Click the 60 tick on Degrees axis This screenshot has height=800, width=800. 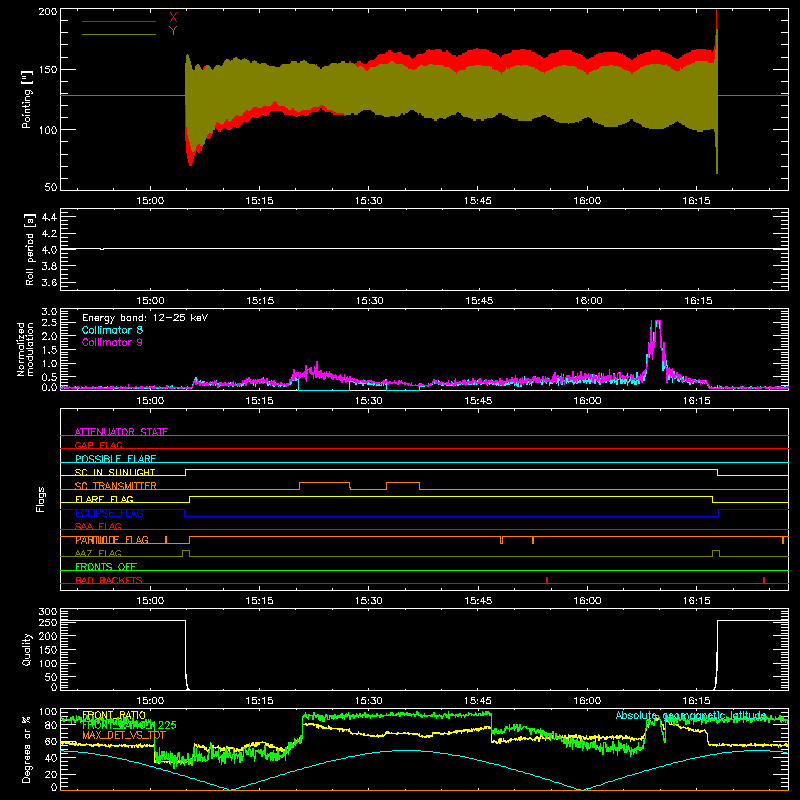click(x=51, y=741)
